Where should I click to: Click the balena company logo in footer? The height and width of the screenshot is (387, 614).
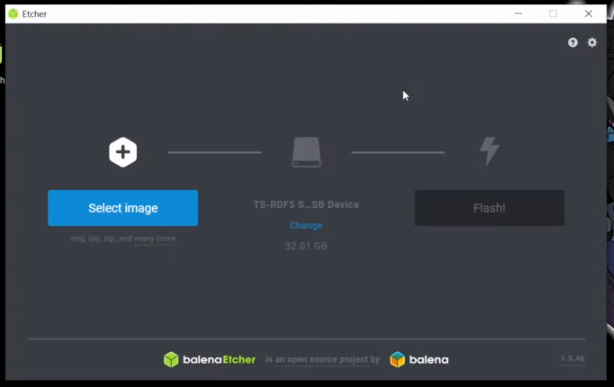coord(419,359)
